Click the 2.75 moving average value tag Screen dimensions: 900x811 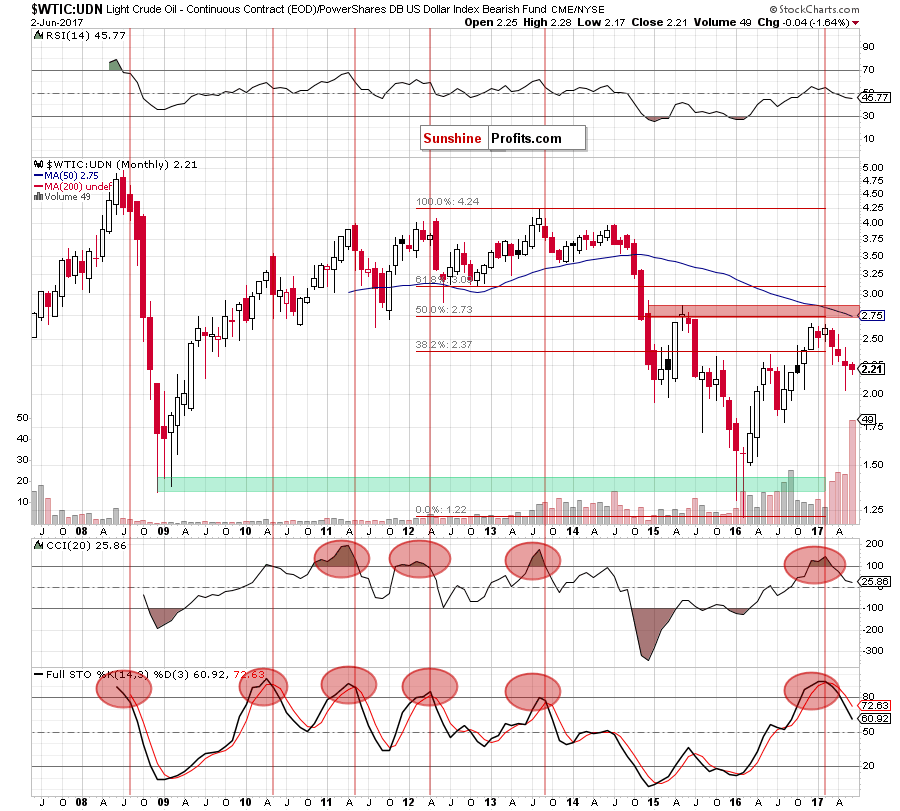pos(872,316)
